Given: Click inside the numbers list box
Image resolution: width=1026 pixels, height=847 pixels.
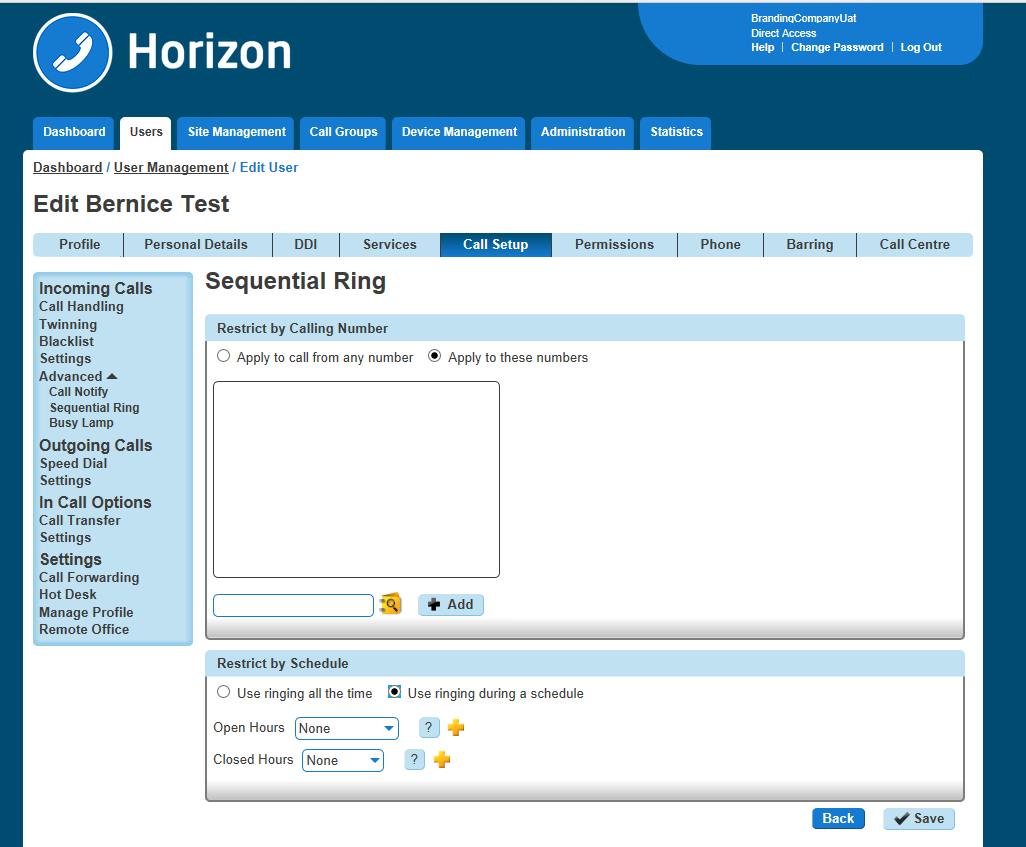Looking at the screenshot, I should coord(357,480).
